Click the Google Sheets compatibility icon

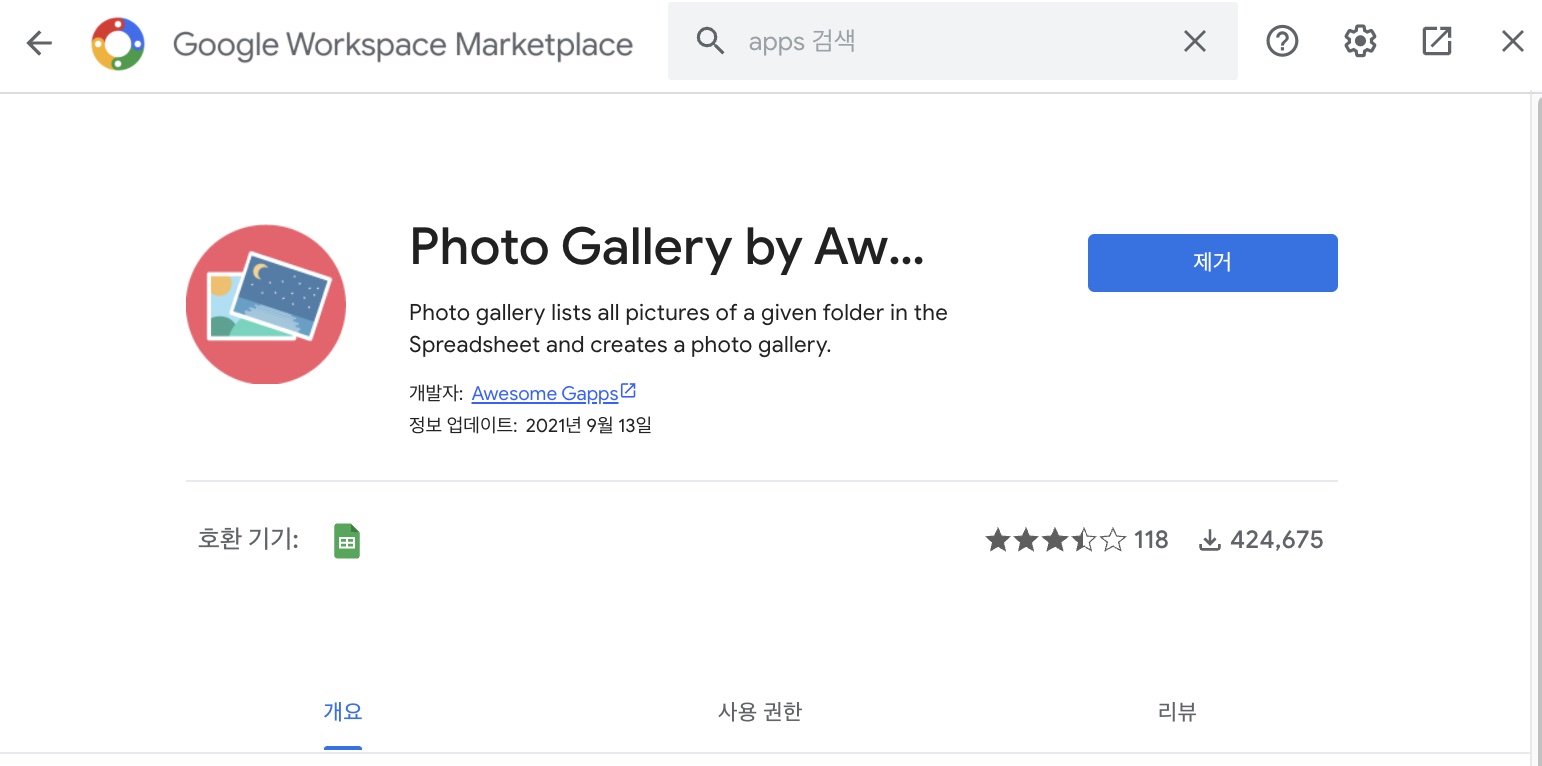pyautogui.click(x=347, y=541)
